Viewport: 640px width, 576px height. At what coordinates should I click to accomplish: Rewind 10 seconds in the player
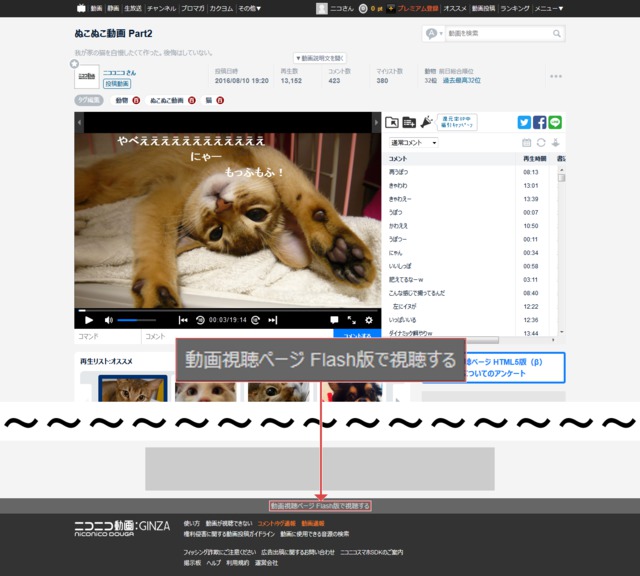coord(201,320)
